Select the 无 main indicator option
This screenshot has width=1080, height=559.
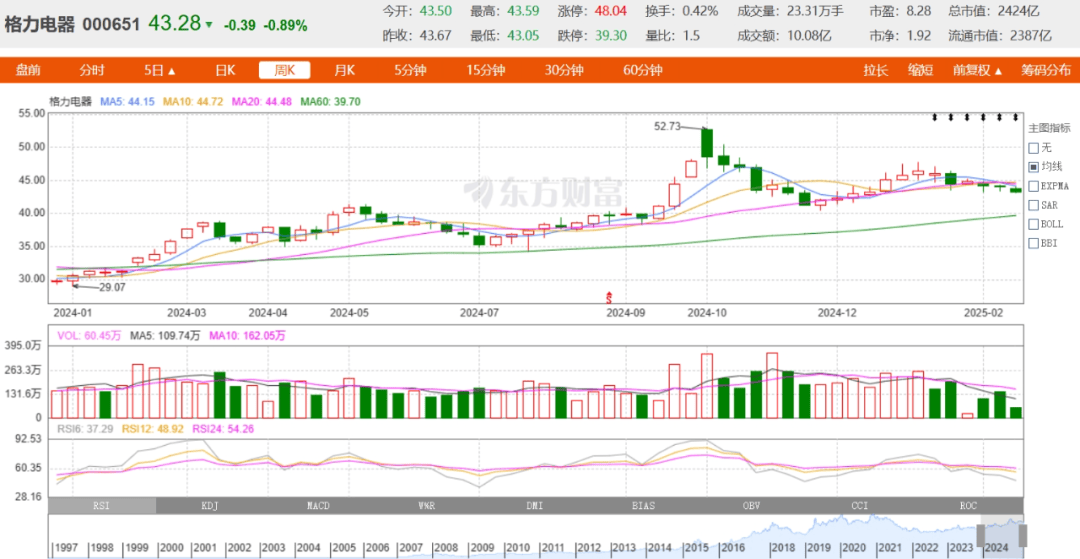point(1034,147)
